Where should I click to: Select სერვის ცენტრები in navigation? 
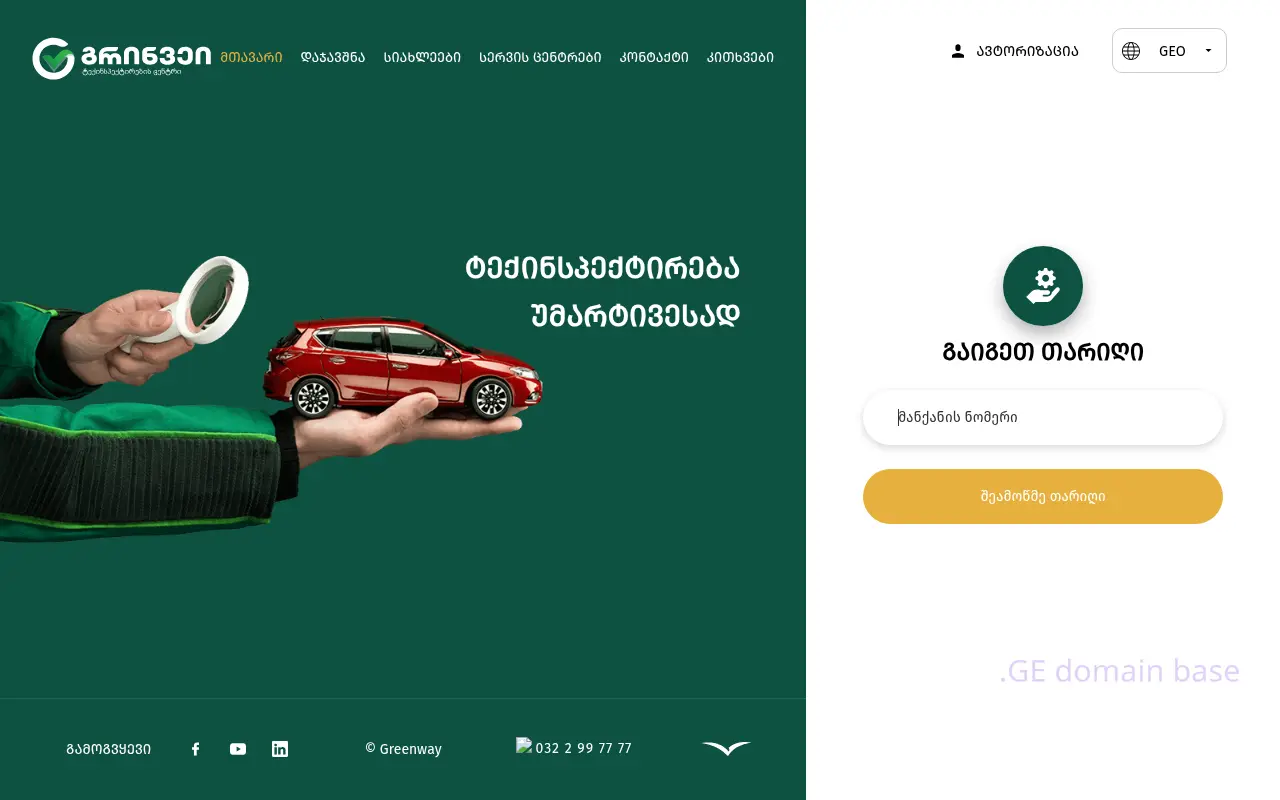(540, 57)
